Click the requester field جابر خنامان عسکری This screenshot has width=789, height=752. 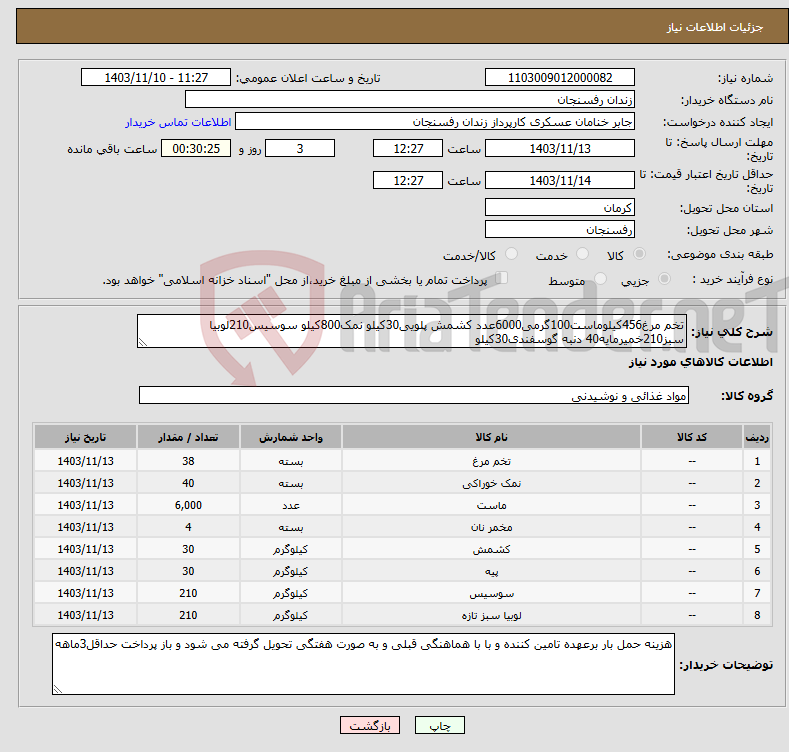435,122
